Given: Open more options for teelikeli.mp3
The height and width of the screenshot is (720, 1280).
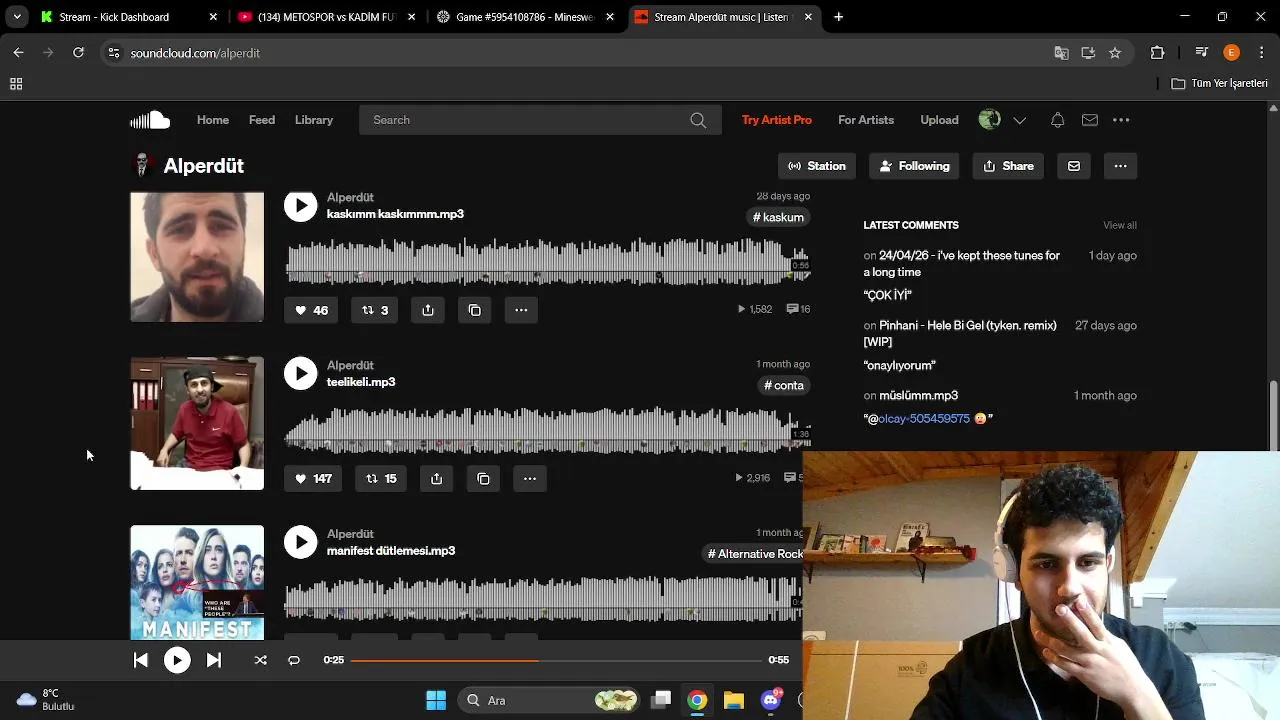Looking at the screenshot, I should (530, 478).
